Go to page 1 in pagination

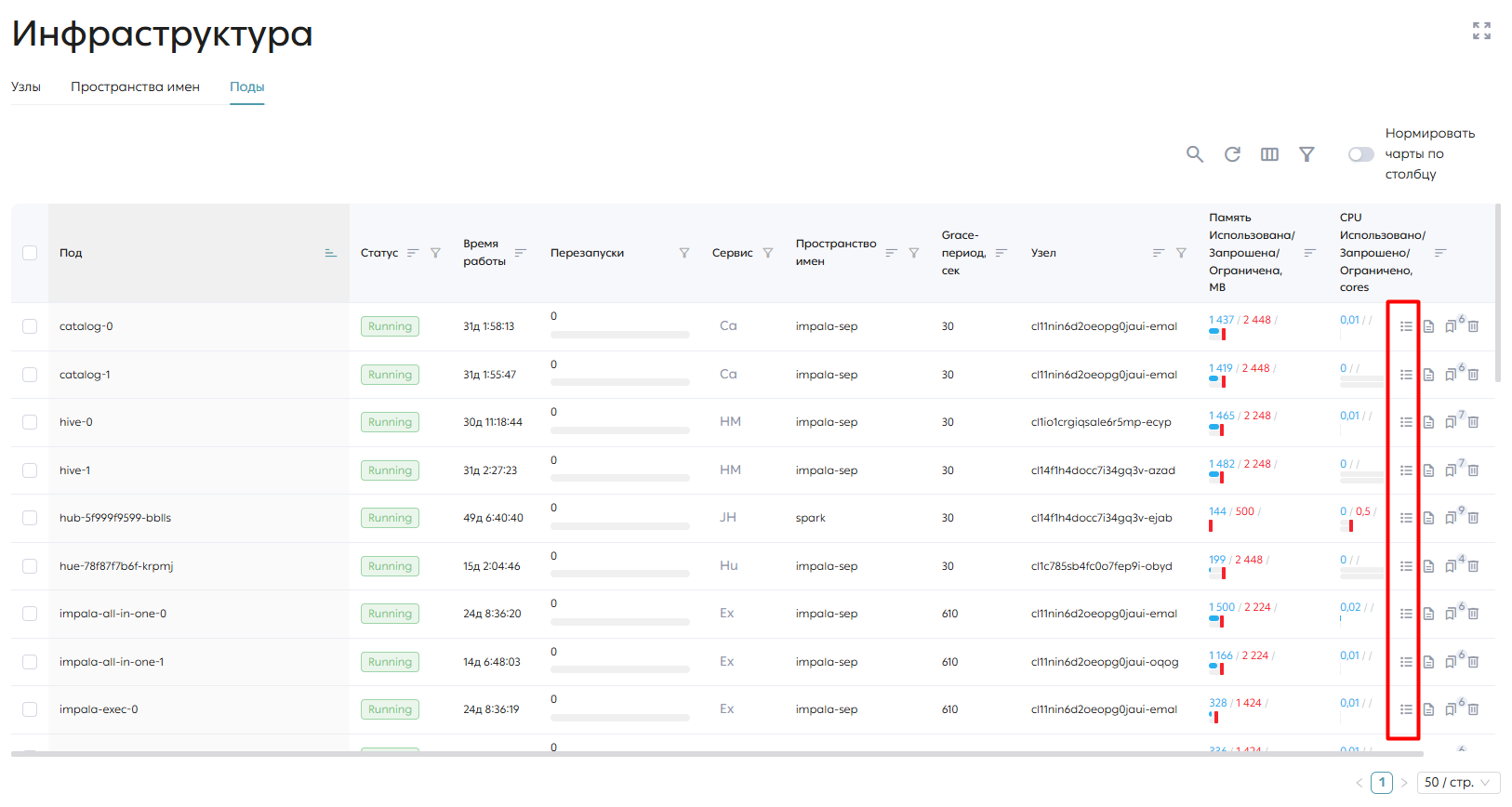tap(1382, 783)
